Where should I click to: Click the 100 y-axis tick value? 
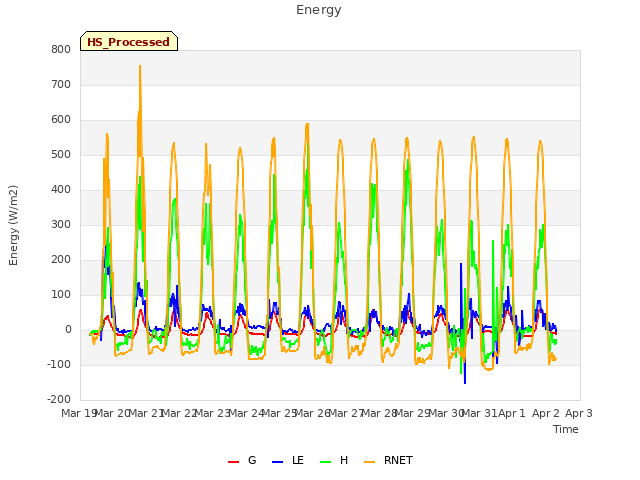[61, 295]
